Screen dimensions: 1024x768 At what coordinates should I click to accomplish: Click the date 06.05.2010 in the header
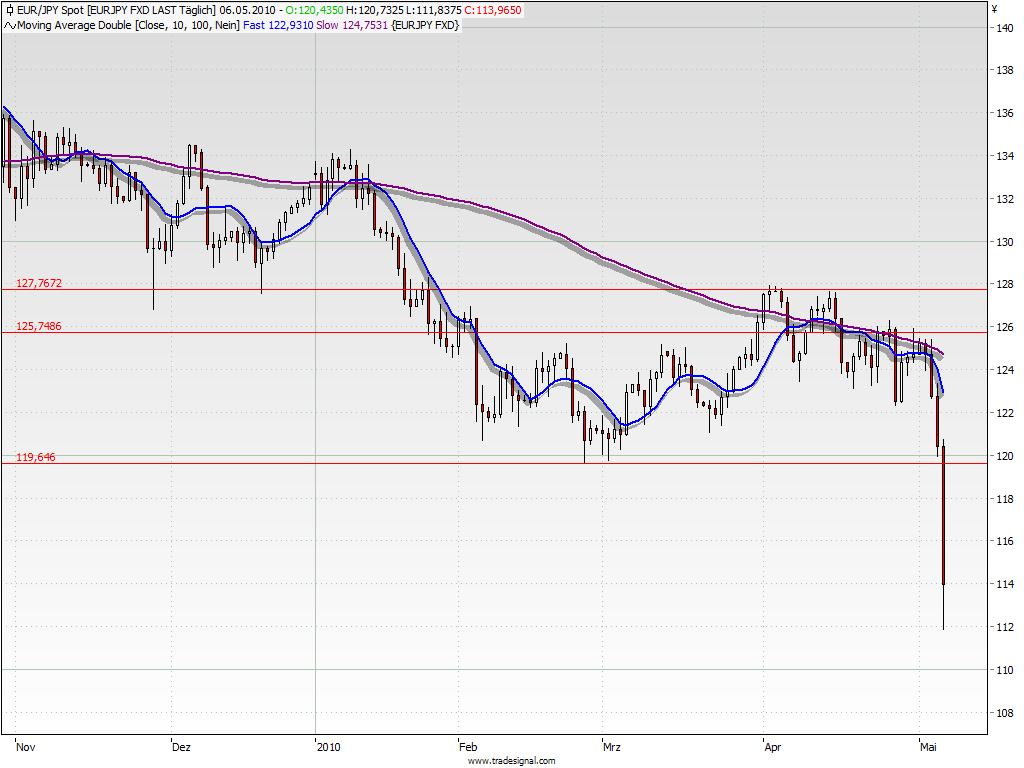(248, 10)
